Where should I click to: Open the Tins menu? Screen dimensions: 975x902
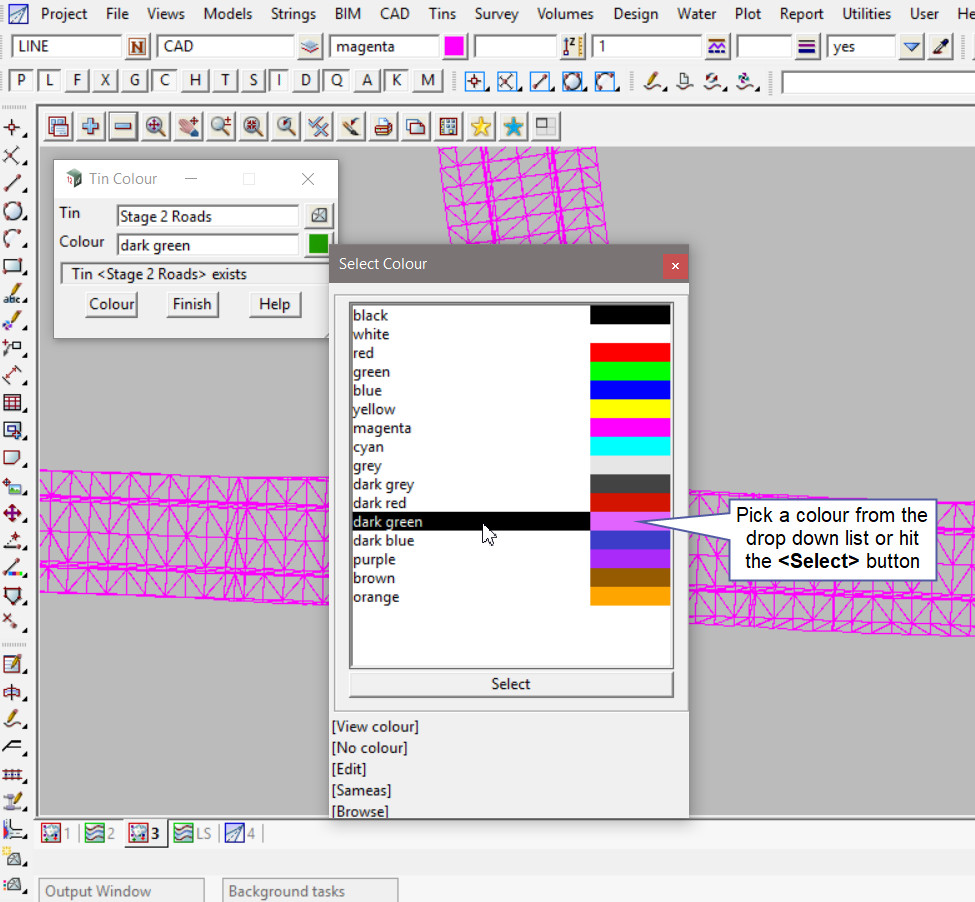(441, 14)
